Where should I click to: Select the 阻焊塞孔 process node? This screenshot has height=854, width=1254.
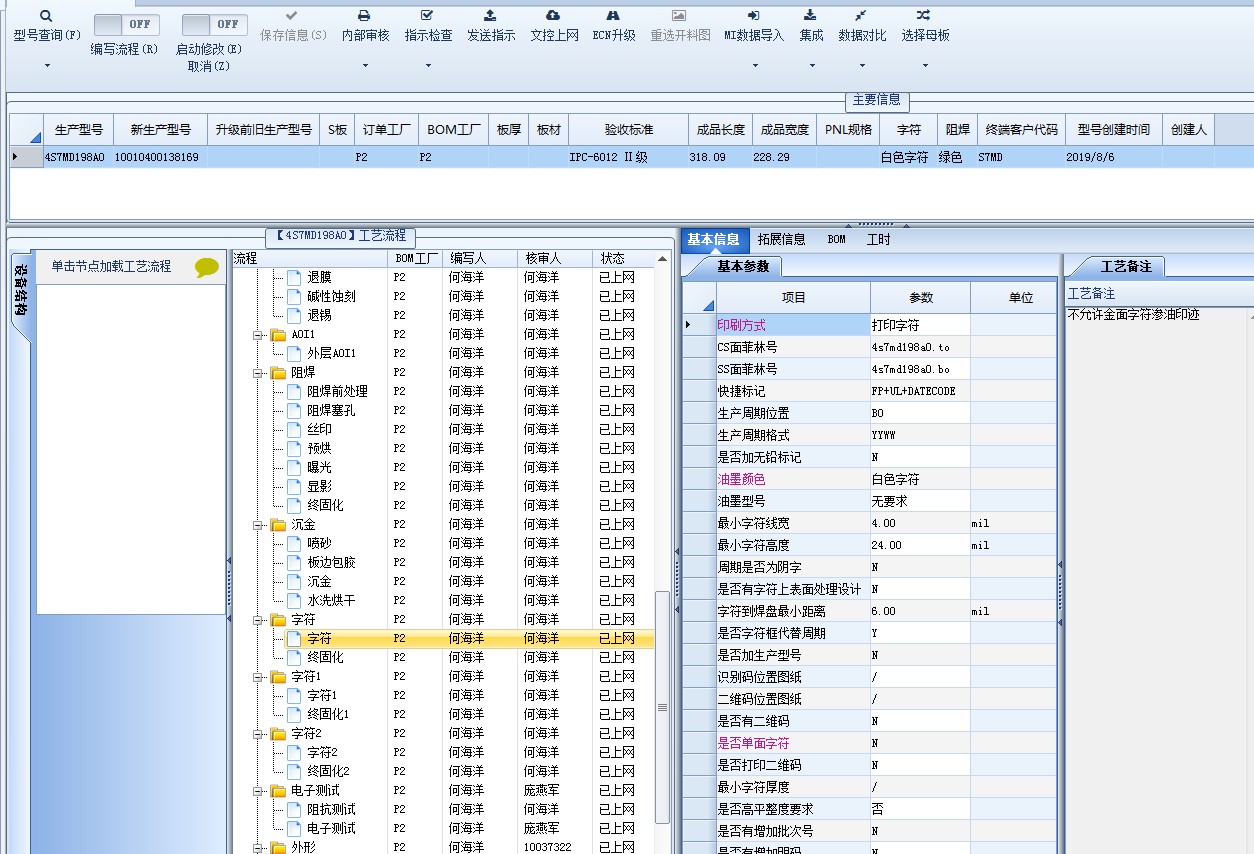tap(331, 410)
